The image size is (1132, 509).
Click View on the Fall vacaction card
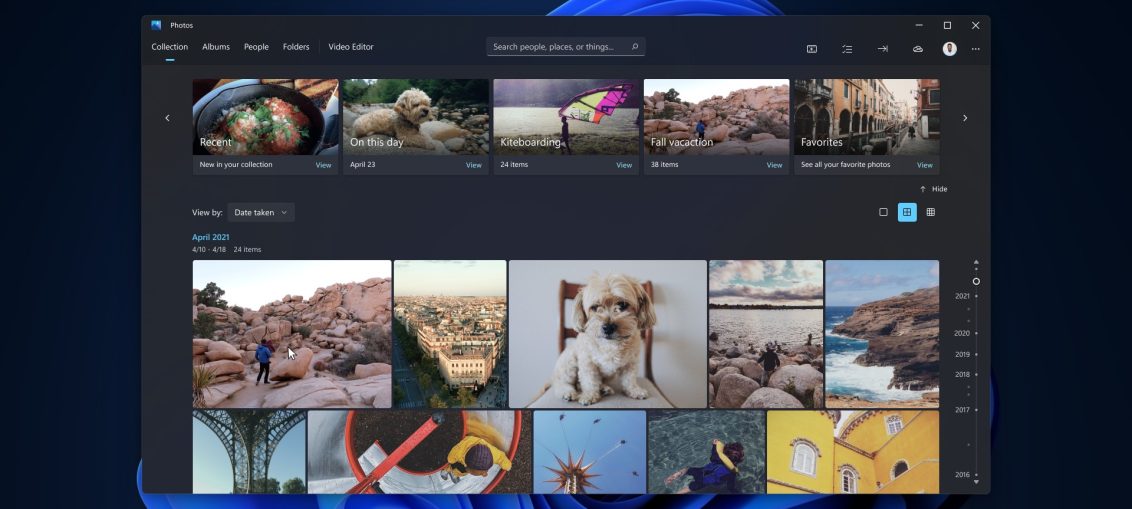(x=774, y=165)
